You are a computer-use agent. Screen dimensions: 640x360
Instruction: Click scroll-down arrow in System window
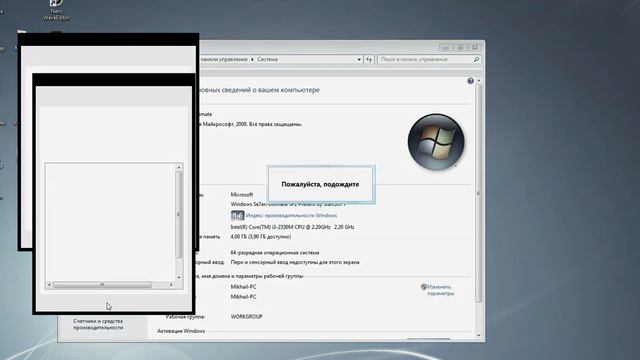pos(479,335)
